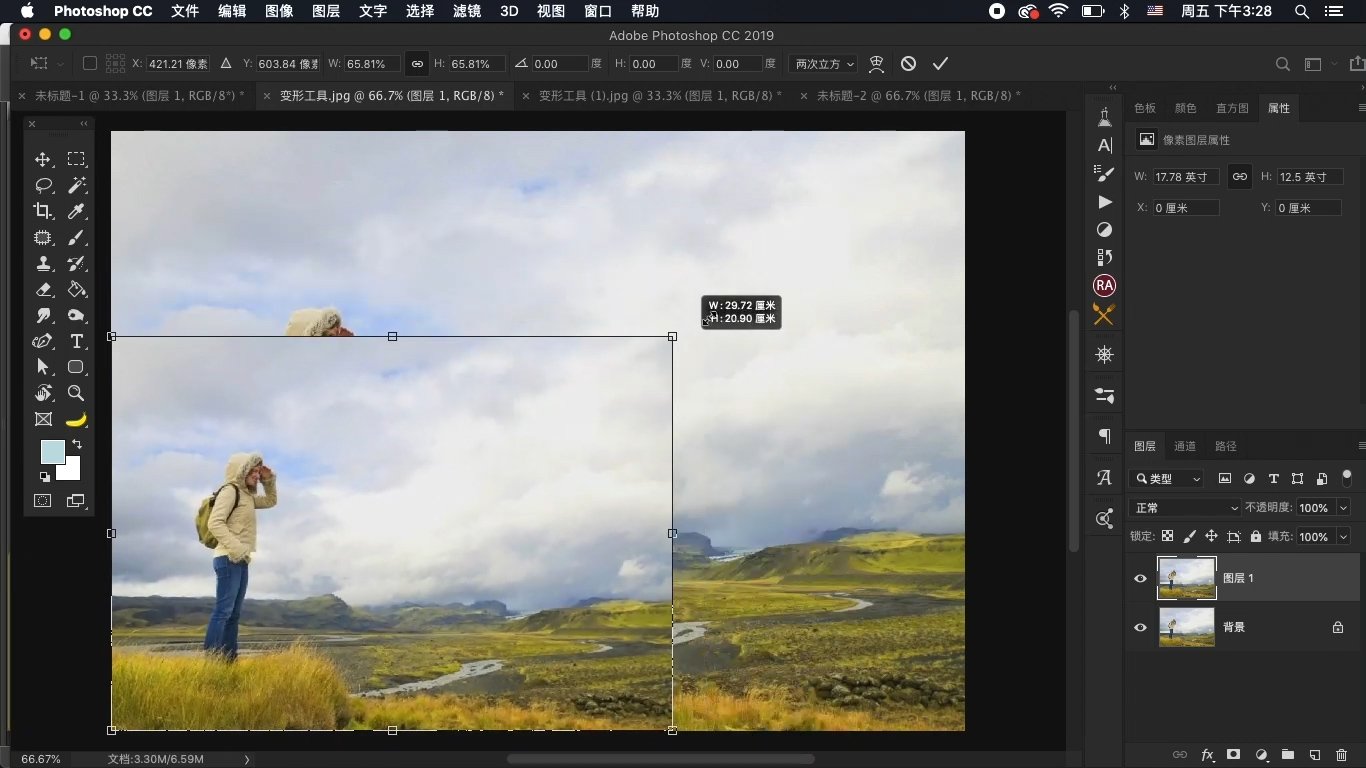Open the 填充 fill slider dropdown arrow
Viewport: 1366px width, 768px height.
pyautogui.click(x=1343, y=537)
